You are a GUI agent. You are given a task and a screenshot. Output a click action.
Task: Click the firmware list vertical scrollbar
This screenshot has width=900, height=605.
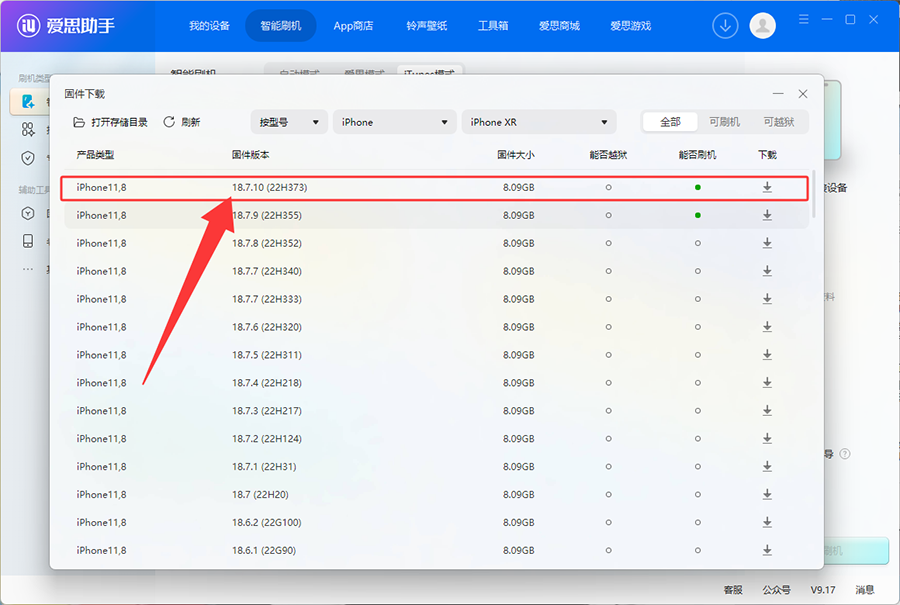point(813,194)
